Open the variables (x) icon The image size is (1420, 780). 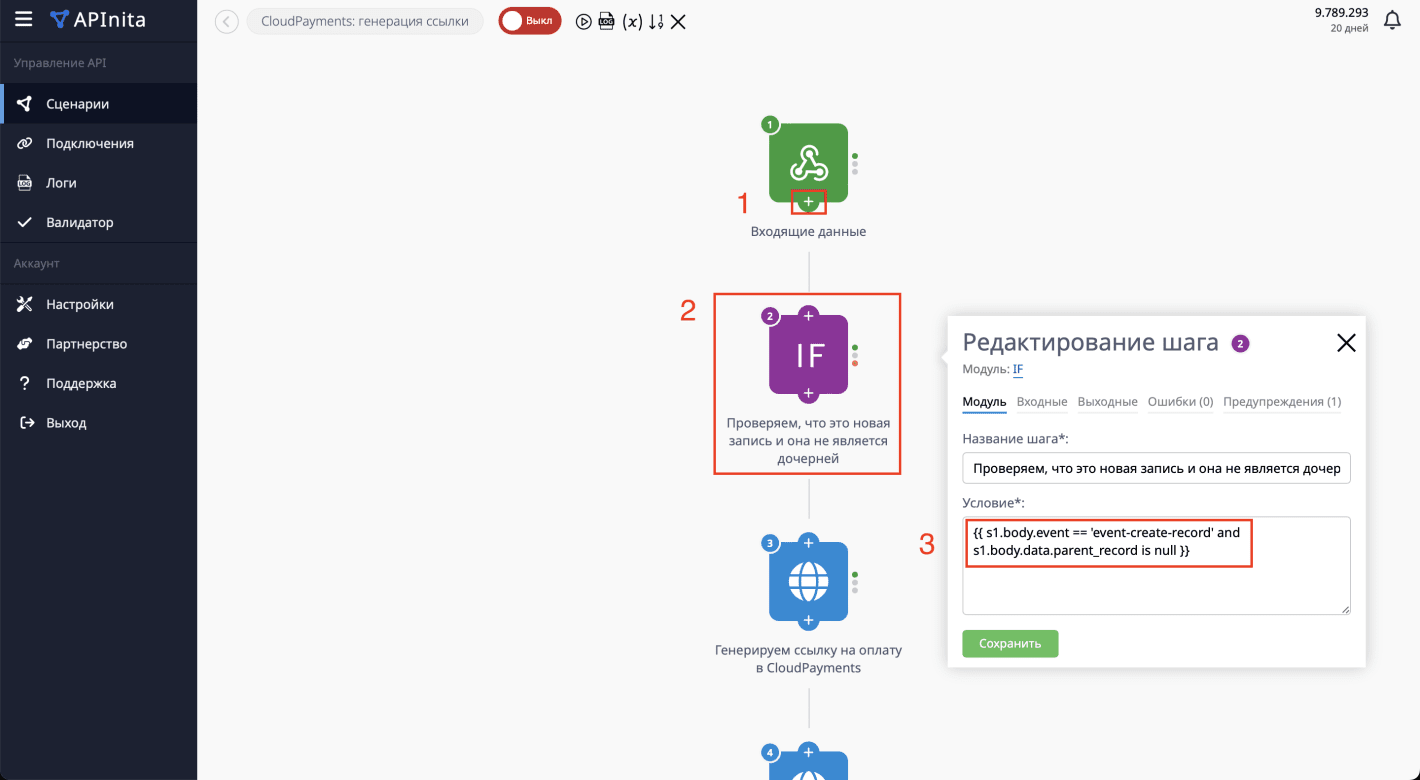632,20
